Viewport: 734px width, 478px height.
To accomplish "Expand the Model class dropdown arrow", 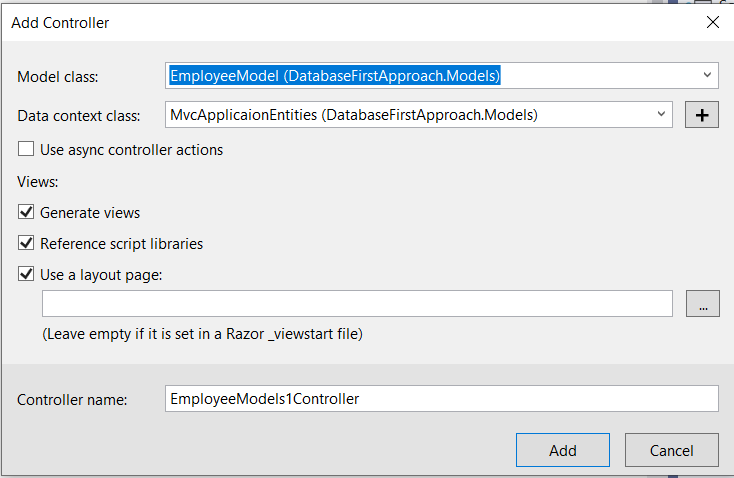I will (x=707, y=75).
